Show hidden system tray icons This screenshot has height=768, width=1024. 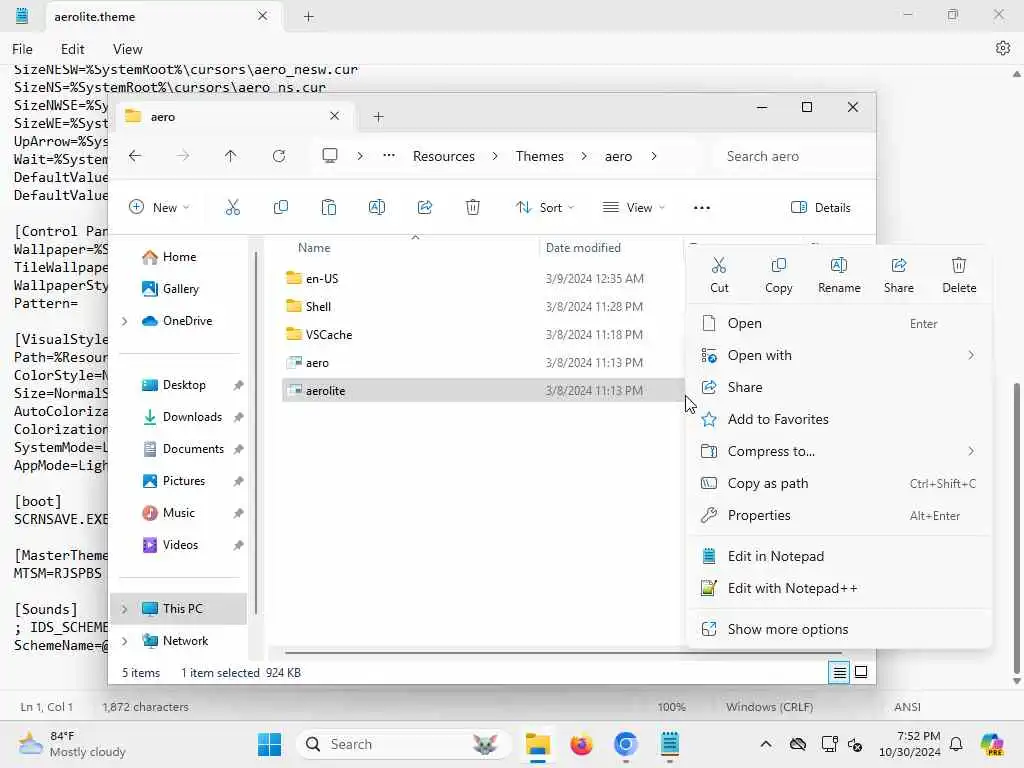coord(766,744)
